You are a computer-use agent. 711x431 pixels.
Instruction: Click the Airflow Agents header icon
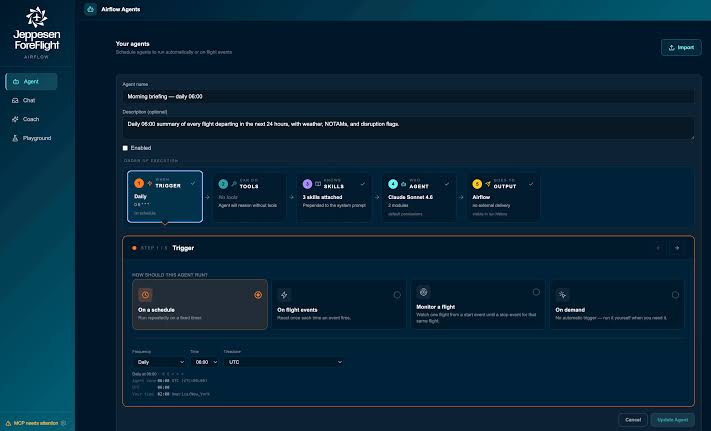click(90, 9)
